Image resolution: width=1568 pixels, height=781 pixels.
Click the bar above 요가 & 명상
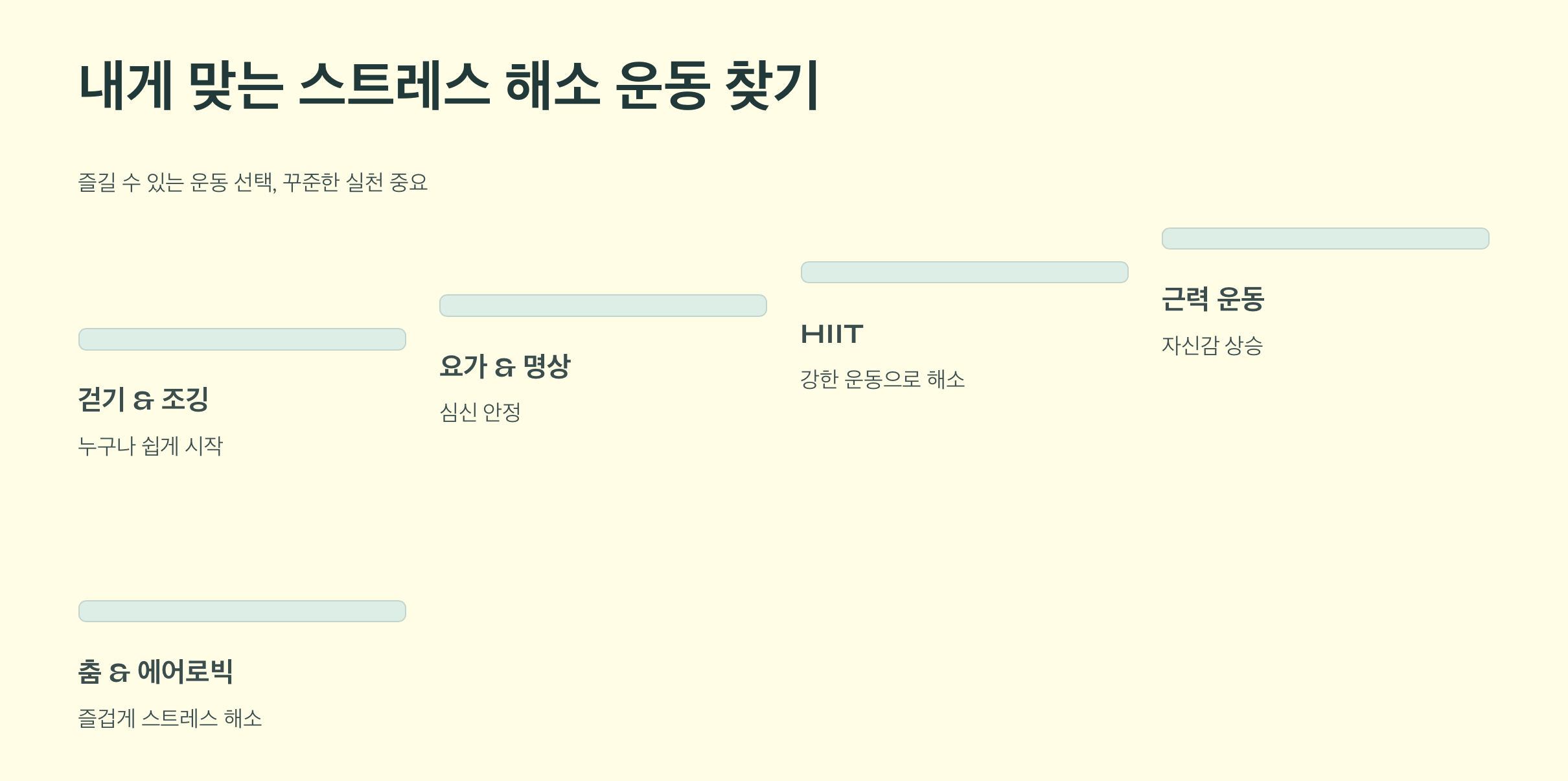click(x=603, y=305)
